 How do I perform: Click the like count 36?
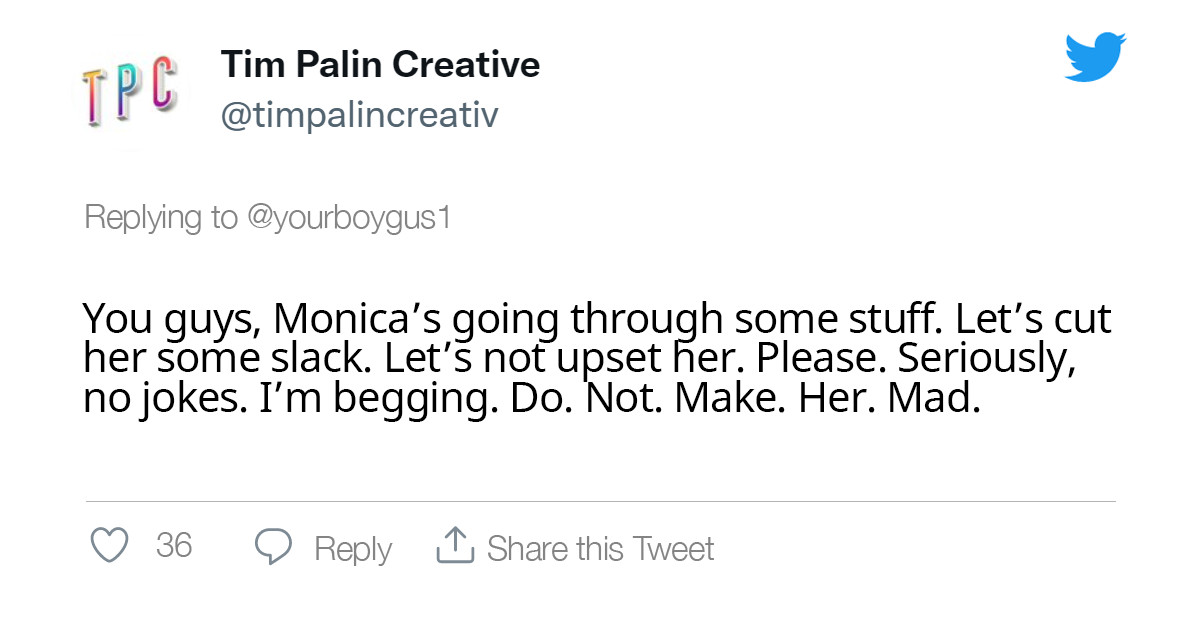tap(174, 546)
